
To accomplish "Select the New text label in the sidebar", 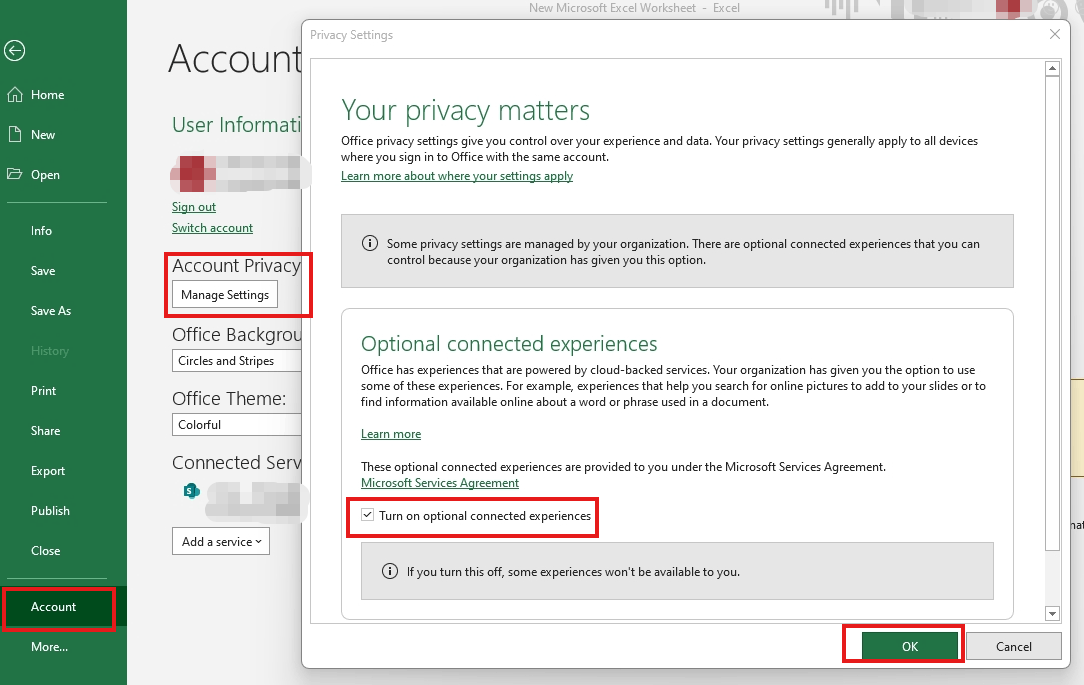I will (43, 135).
